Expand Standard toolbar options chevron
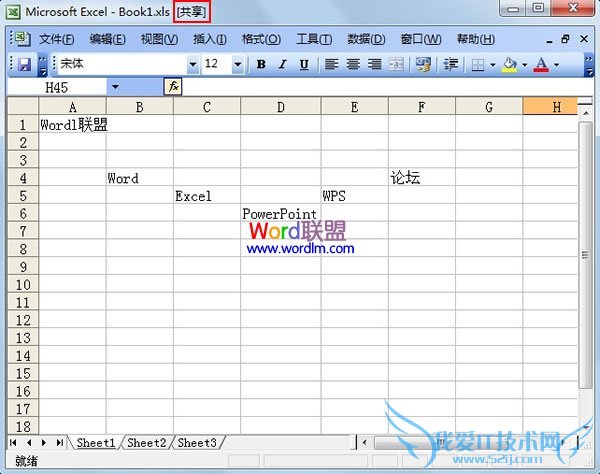 click(43, 65)
